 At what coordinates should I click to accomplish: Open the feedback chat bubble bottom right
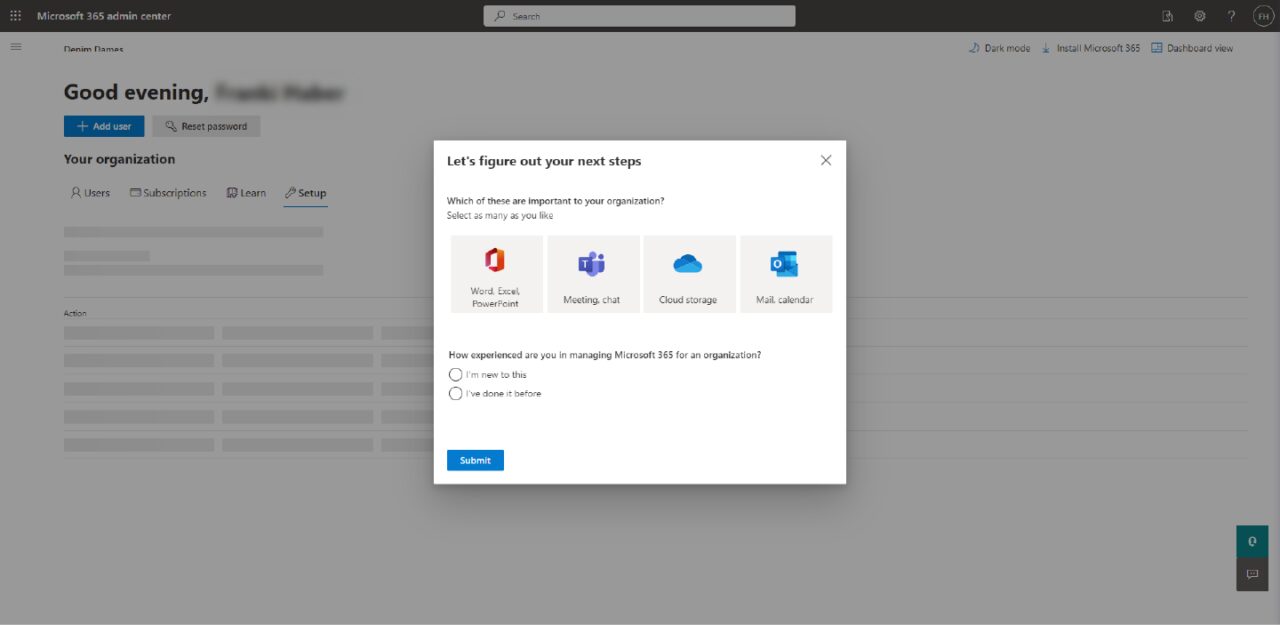(1252, 574)
